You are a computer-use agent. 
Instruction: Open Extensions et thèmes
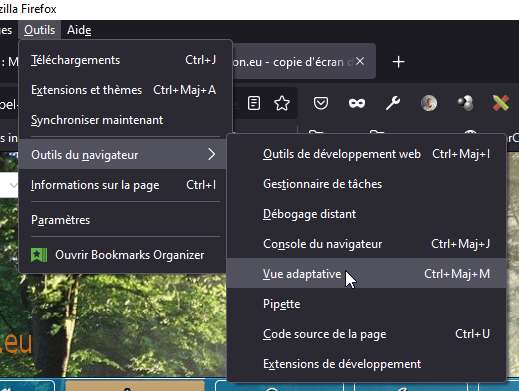[x=124, y=90]
